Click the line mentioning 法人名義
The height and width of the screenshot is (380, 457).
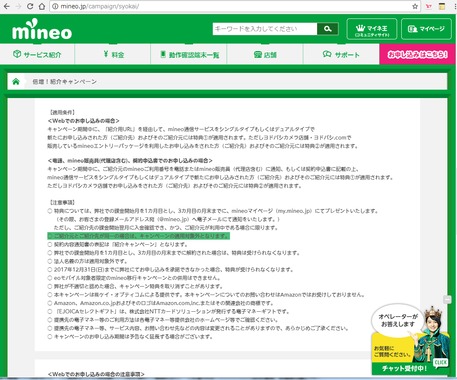[x=87, y=261]
